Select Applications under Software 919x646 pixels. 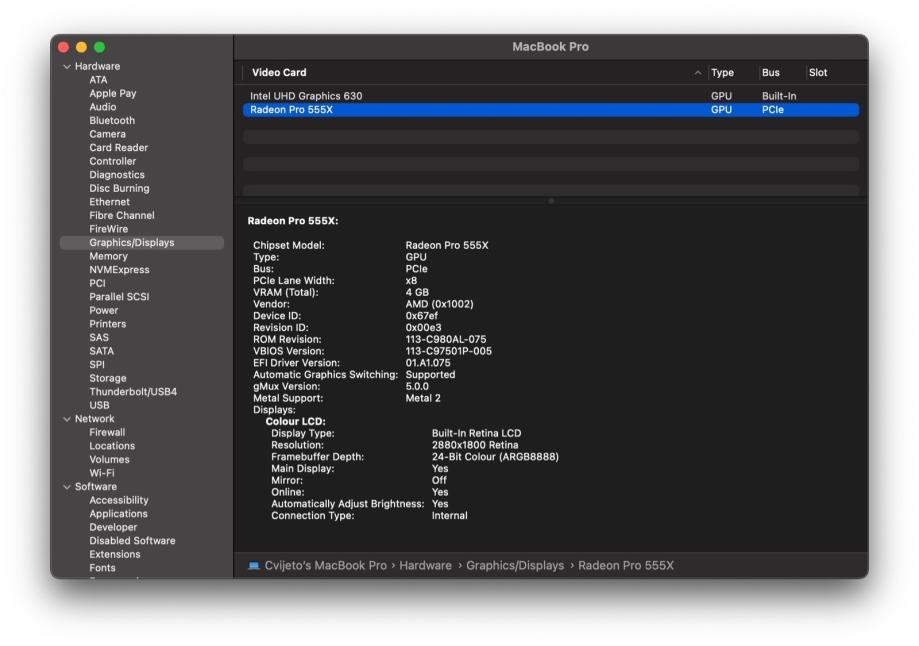(118, 514)
